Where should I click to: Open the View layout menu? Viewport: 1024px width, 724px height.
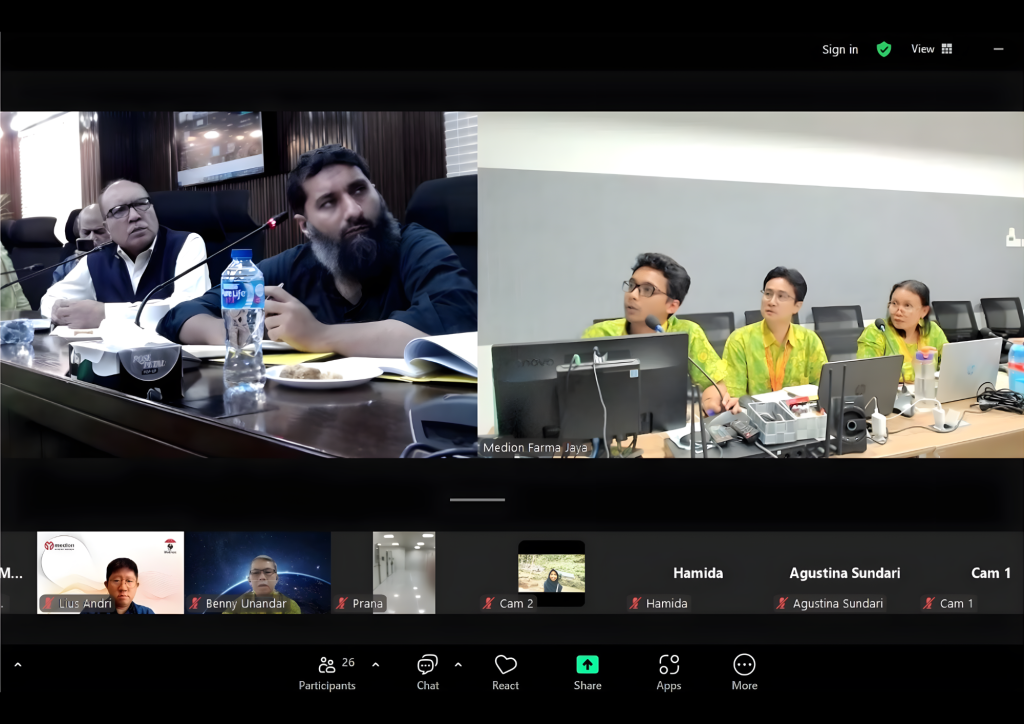[x=931, y=49]
